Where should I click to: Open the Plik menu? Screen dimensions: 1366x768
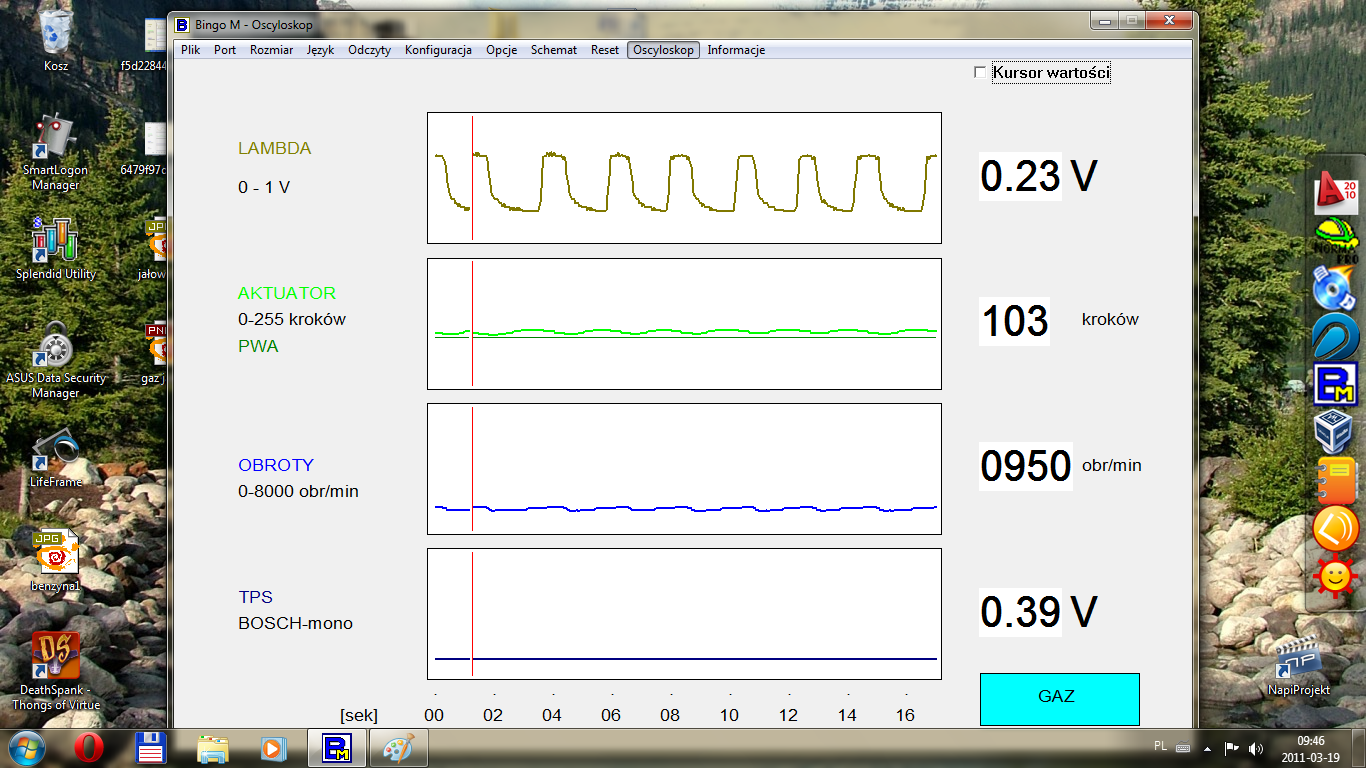click(x=191, y=50)
